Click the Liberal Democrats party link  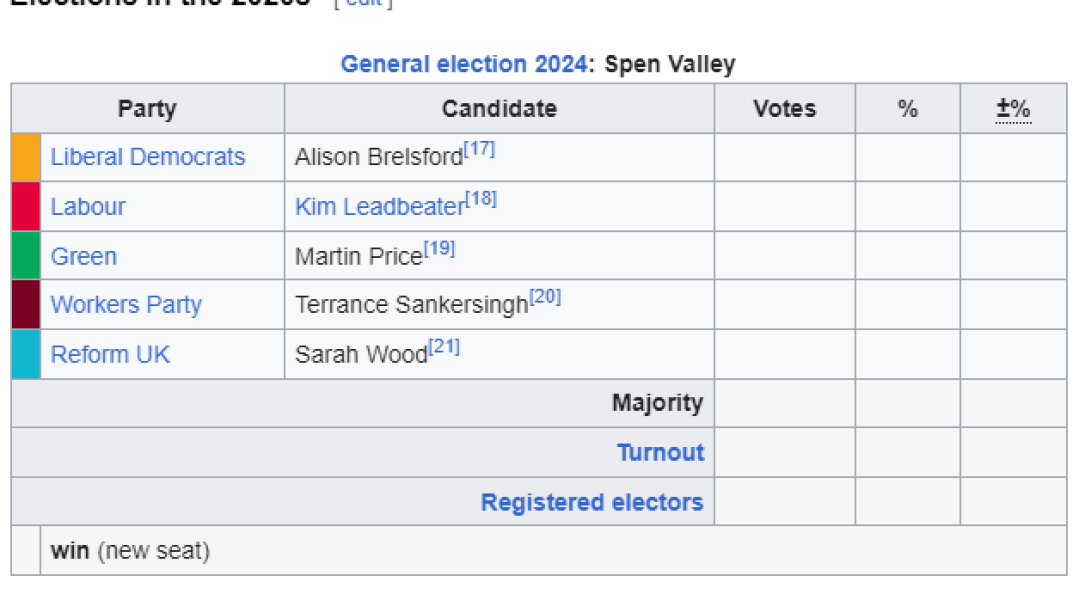pyautogui.click(x=148, y=157)
